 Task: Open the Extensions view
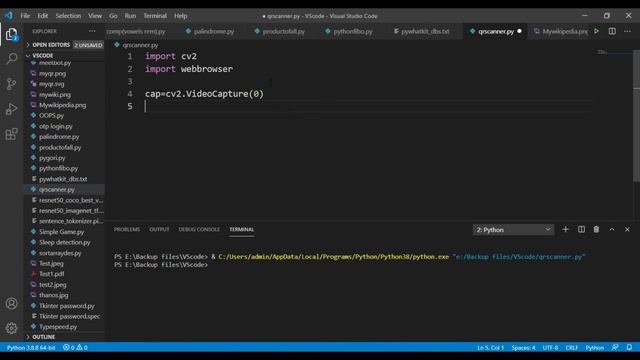(x=11, y=134)
